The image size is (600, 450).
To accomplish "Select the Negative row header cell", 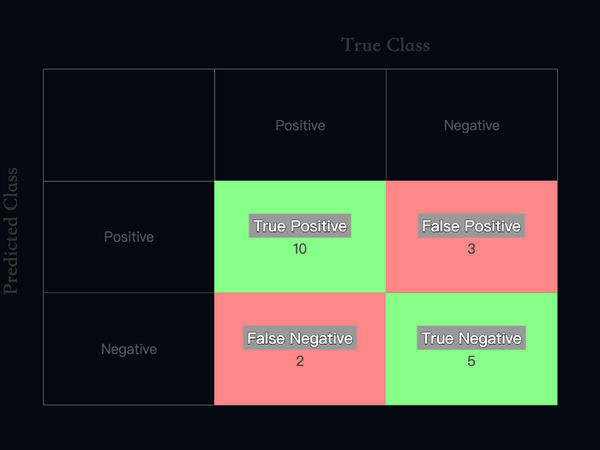I will [129, 349].
